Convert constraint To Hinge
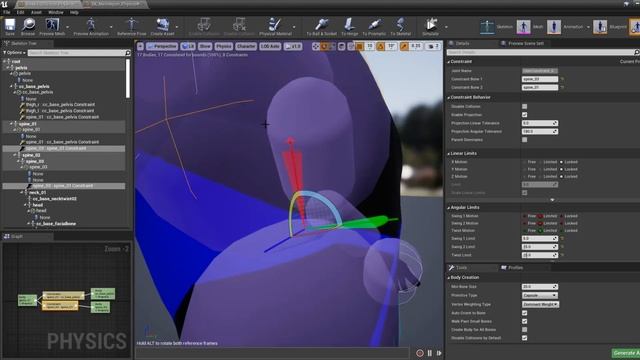The height and width of the screenshot is (360, 640). tap(349, 25)
